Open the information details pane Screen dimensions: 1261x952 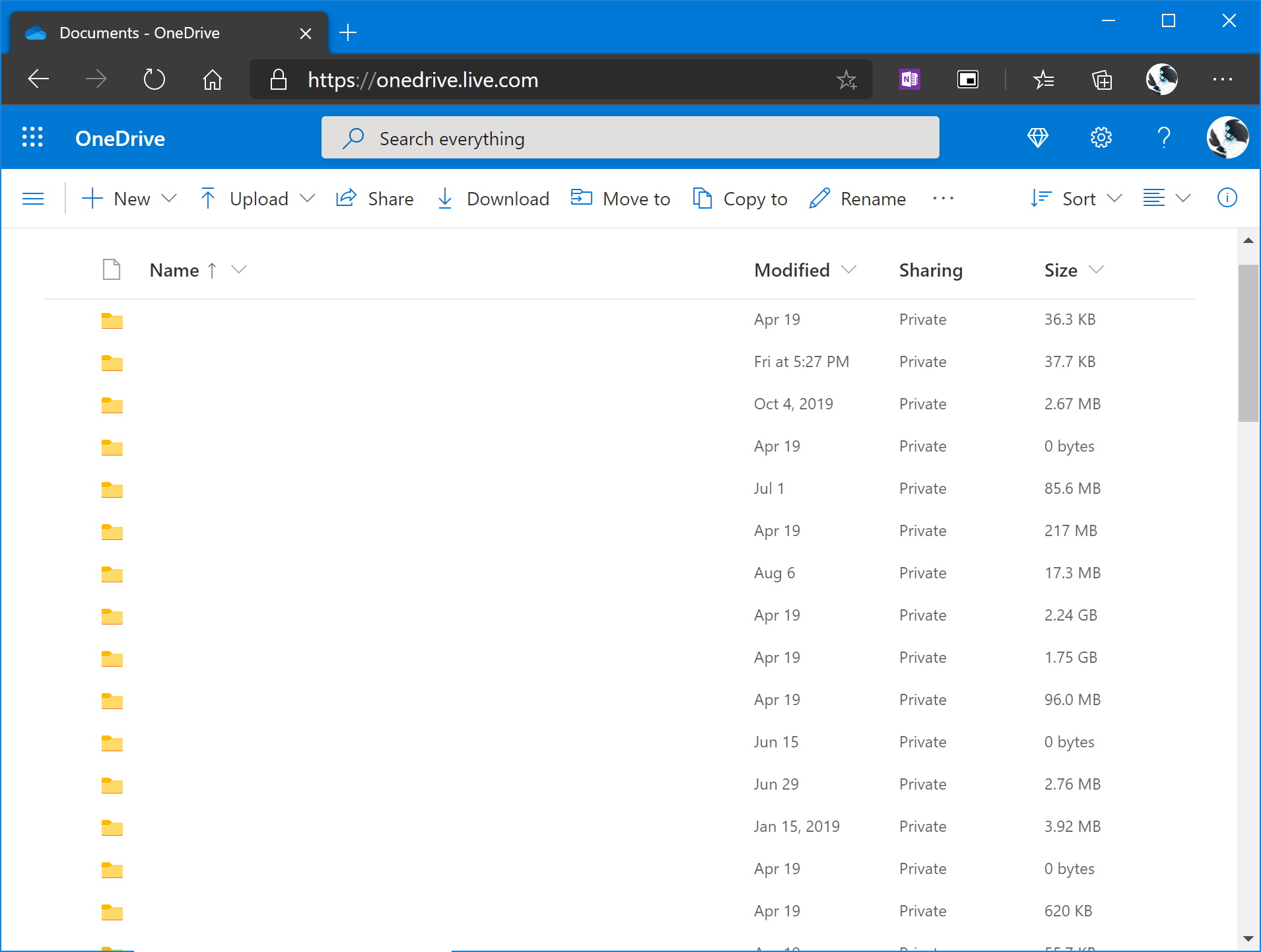[1227, 198]
